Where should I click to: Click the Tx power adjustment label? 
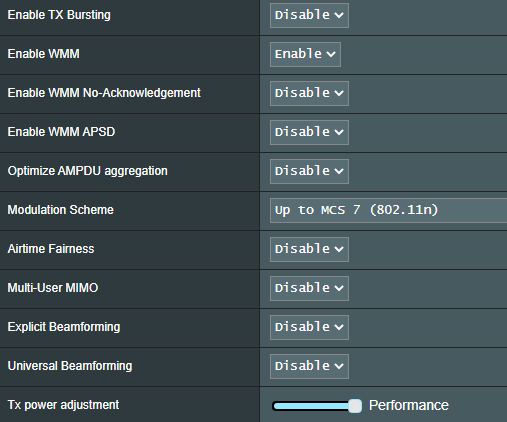click(x=63, y=405)
